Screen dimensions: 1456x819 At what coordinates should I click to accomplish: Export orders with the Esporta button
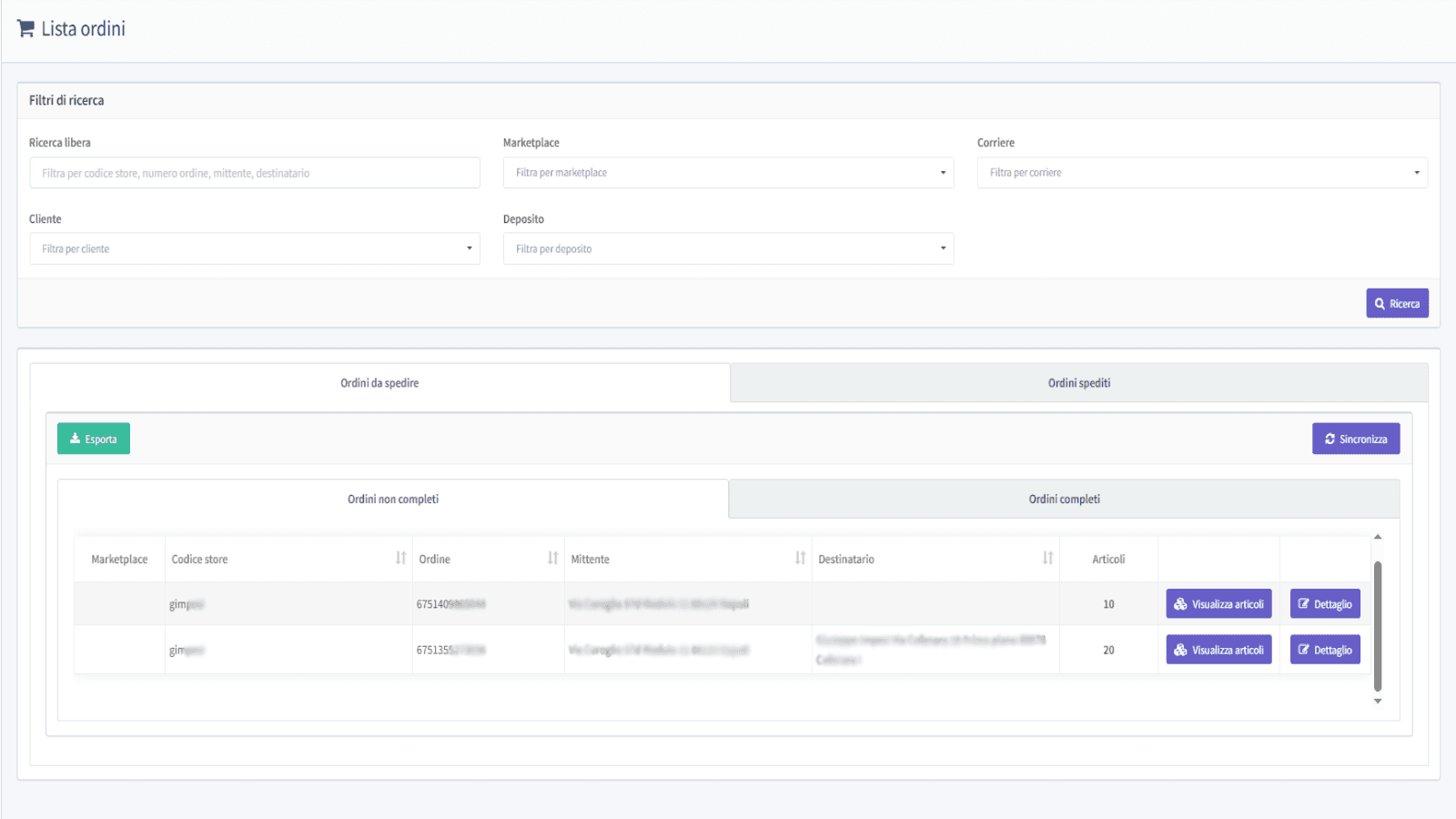tap(94, 439)
